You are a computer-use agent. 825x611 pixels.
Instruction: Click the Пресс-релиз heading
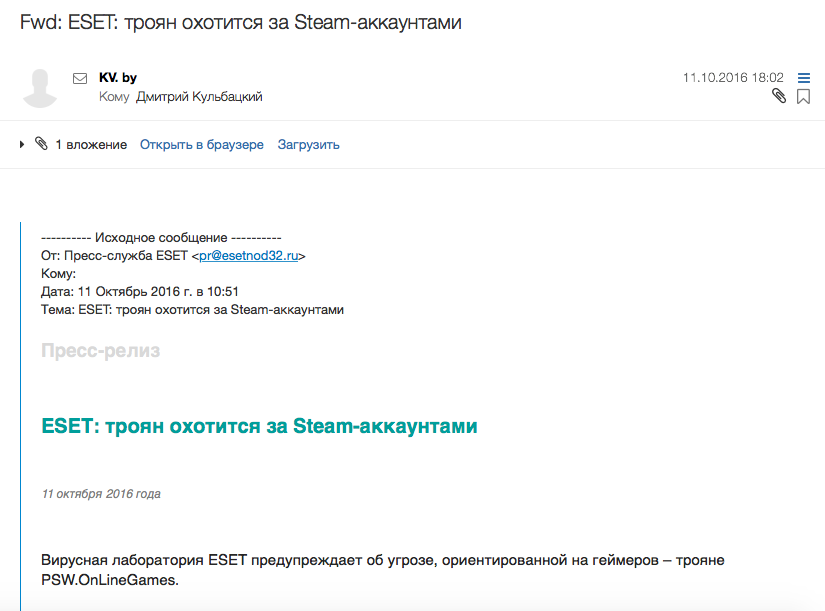click(100, 350)
